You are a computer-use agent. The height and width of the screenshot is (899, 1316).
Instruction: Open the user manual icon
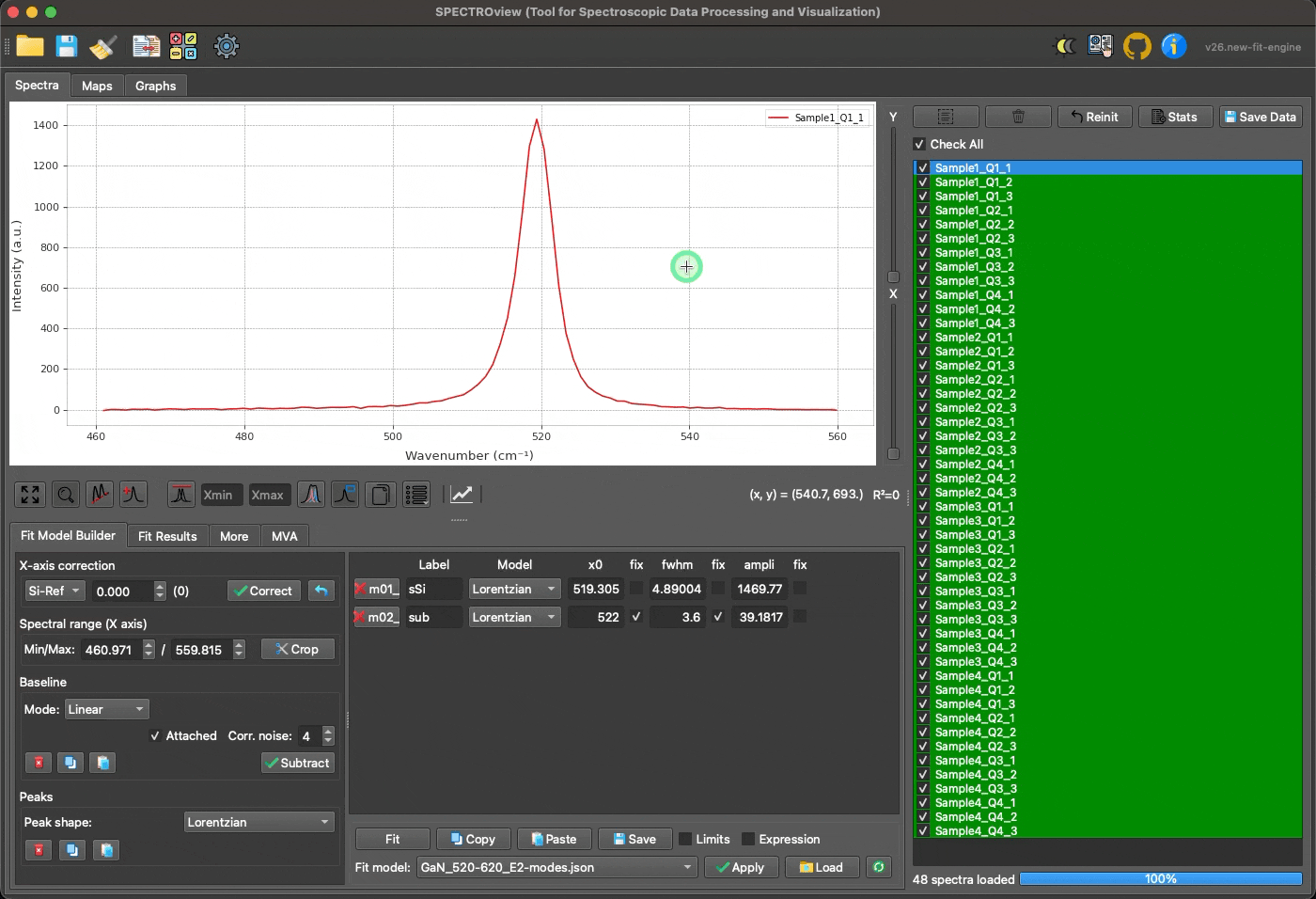(x=1101, y=46)
